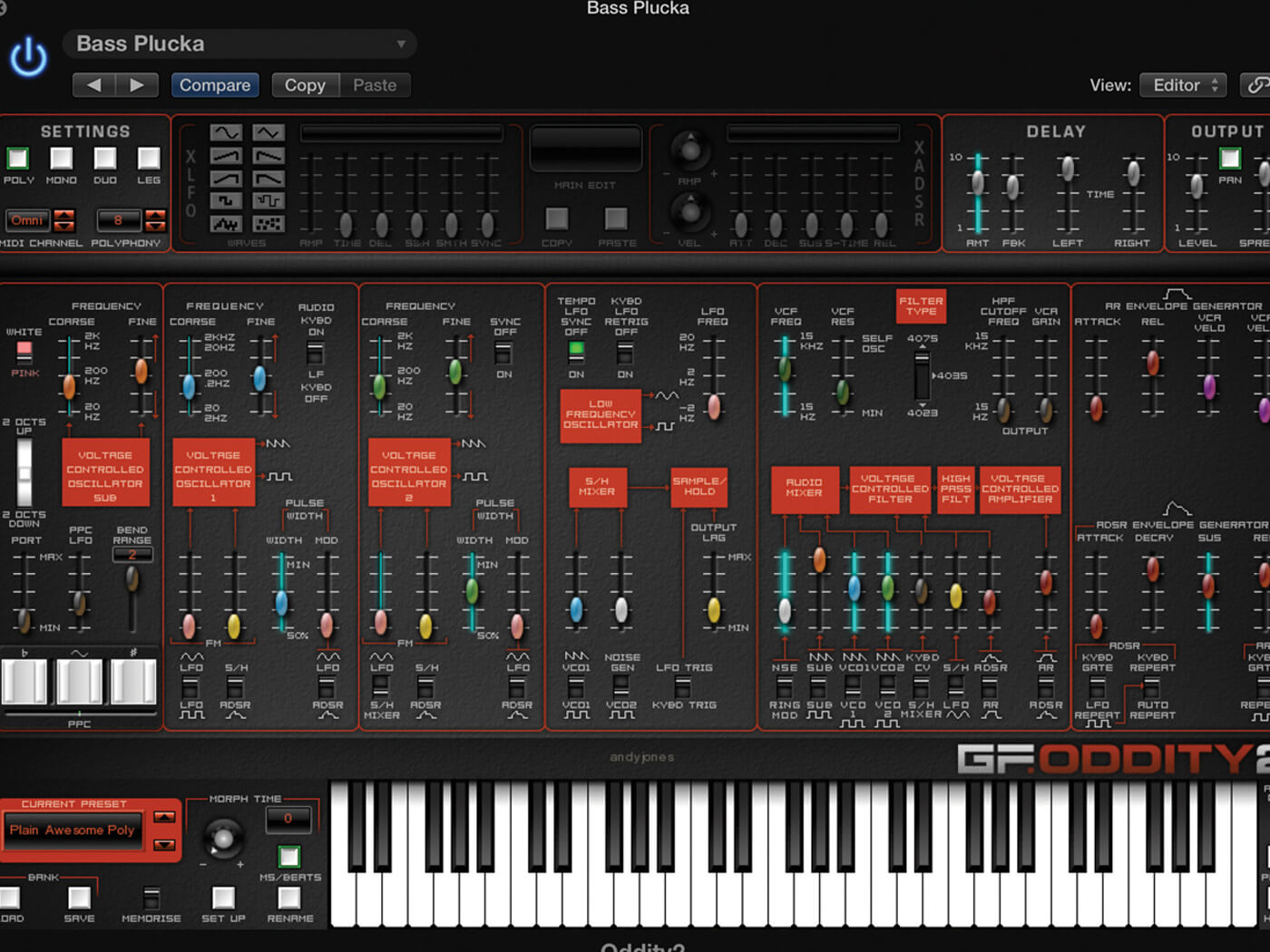Hit the sharp PPC pitch pad
This screenshot has height=952, width=1270.
133,682
